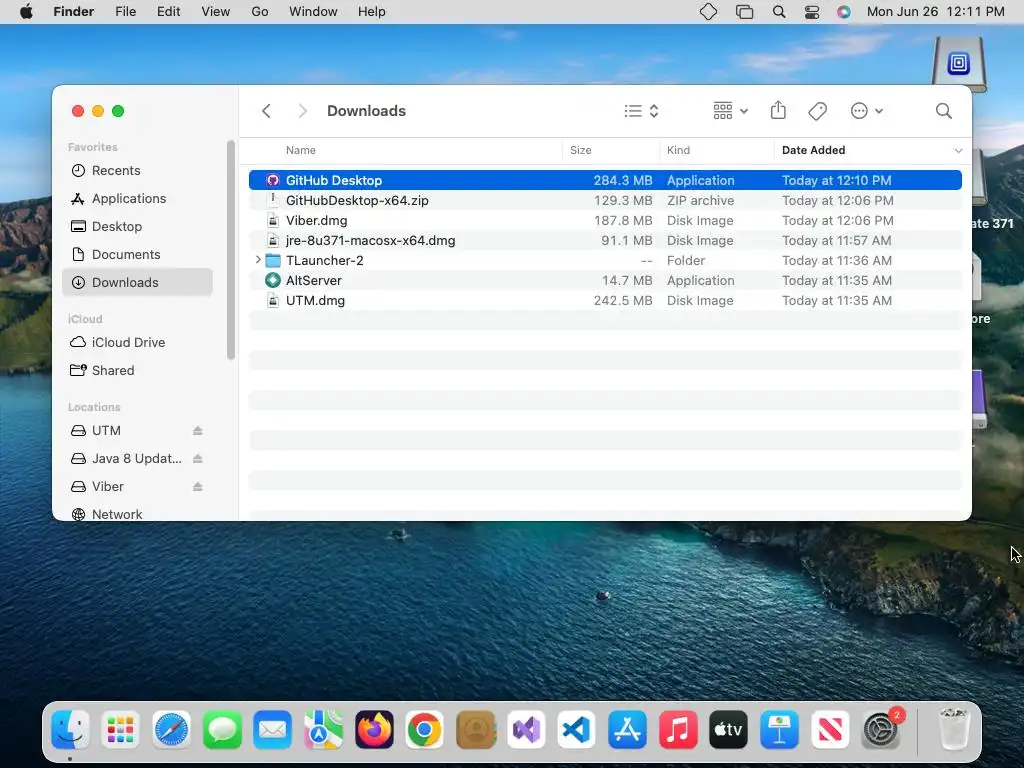The height and width of the screenshot is (768, 1024).
Task: Sort by the Name column header
Action: 300,150
